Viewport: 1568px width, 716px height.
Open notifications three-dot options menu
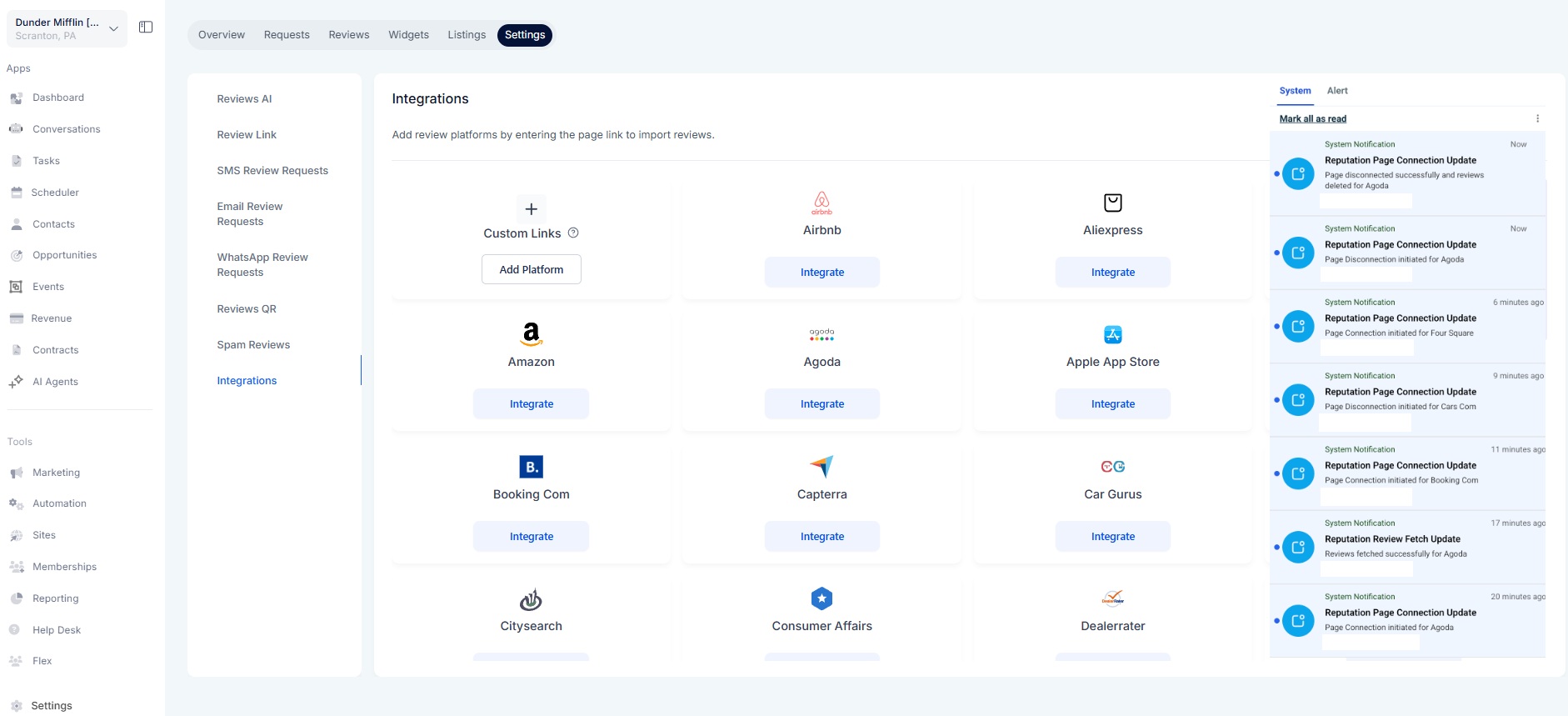click(1538, 118)
